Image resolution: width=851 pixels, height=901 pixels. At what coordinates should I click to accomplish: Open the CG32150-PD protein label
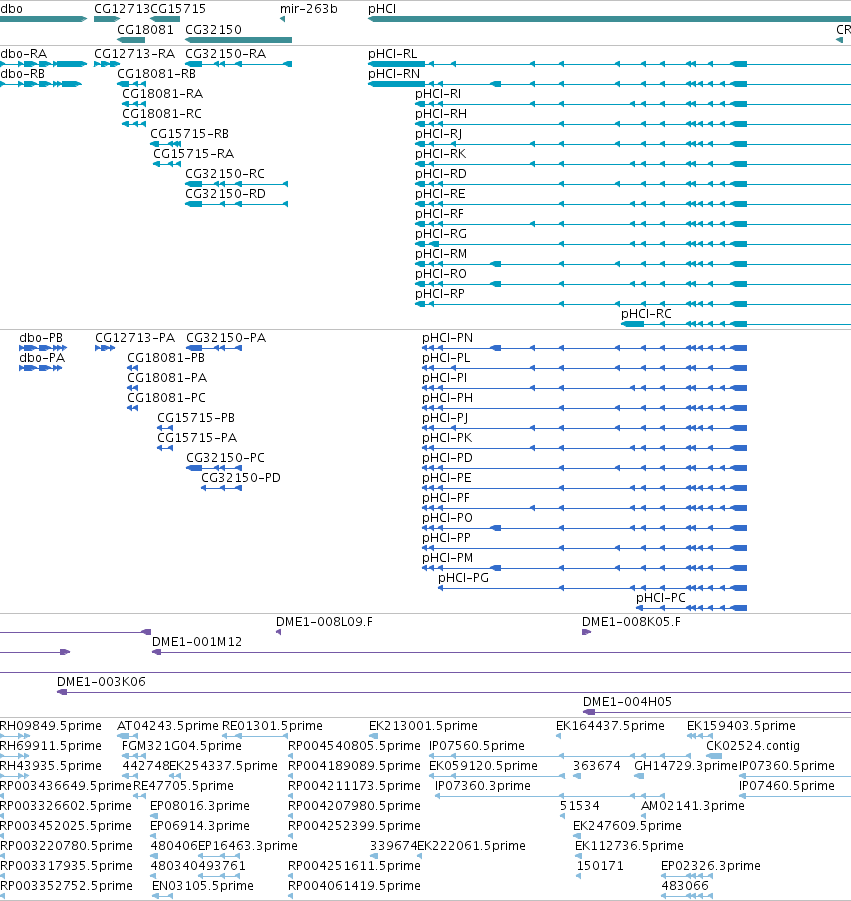pos(241,478)
